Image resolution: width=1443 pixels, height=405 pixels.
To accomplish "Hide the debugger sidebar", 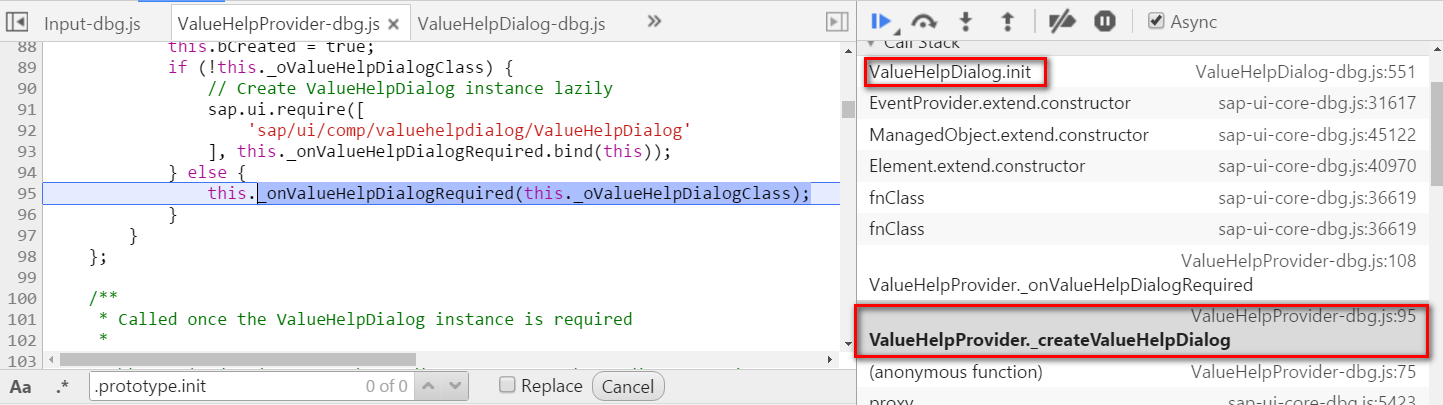I will pyautogui.click(x=837, y=21).
